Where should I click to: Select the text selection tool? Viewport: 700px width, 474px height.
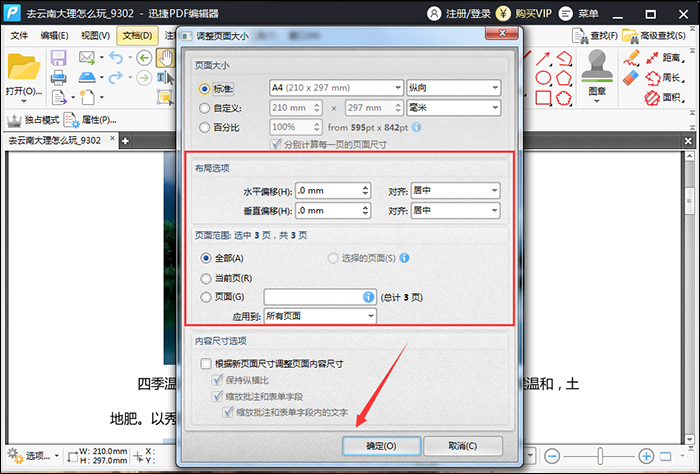pos(164,78)
